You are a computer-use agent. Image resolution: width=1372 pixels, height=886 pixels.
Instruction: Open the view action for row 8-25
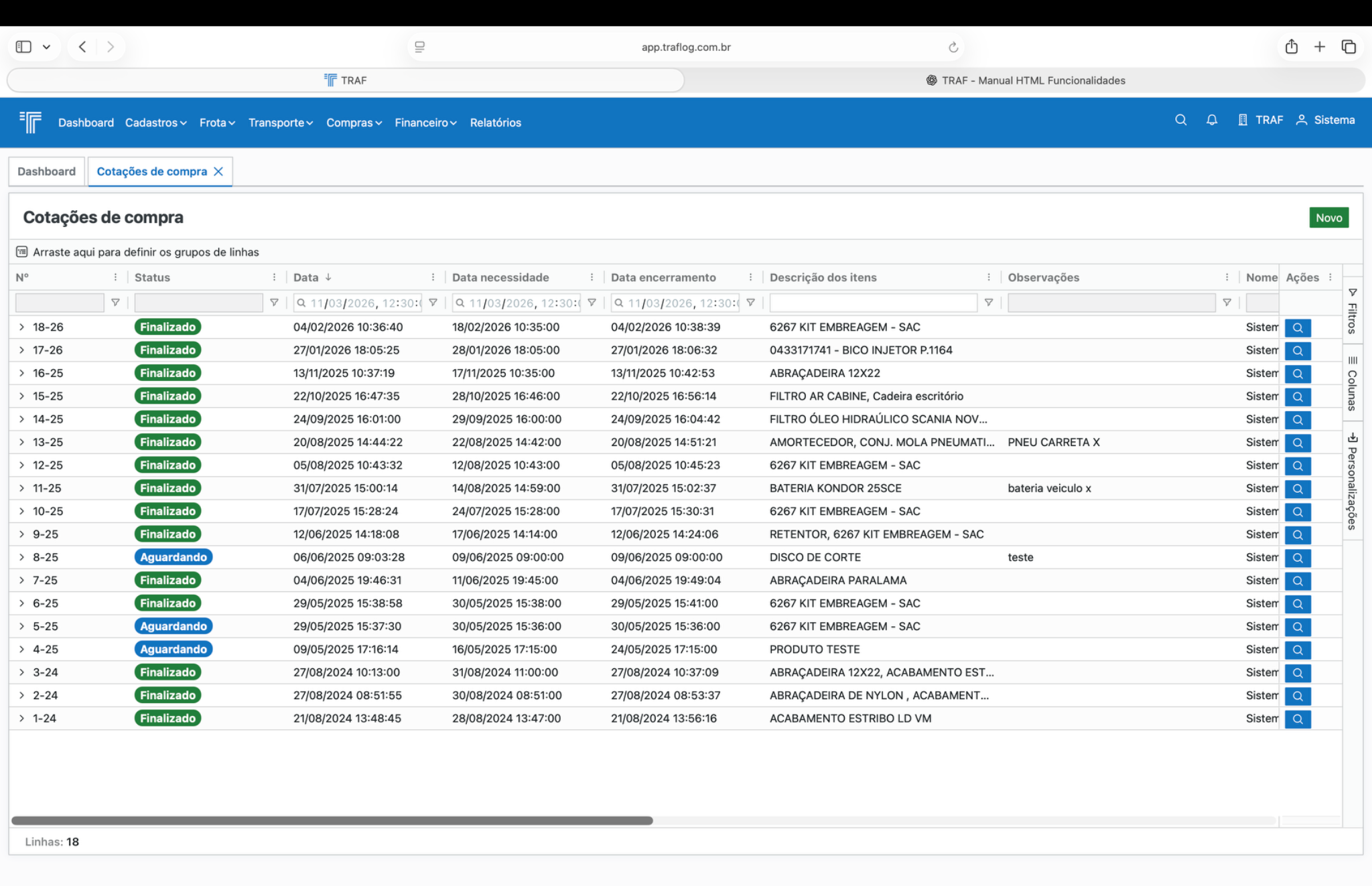[1297, 558]
